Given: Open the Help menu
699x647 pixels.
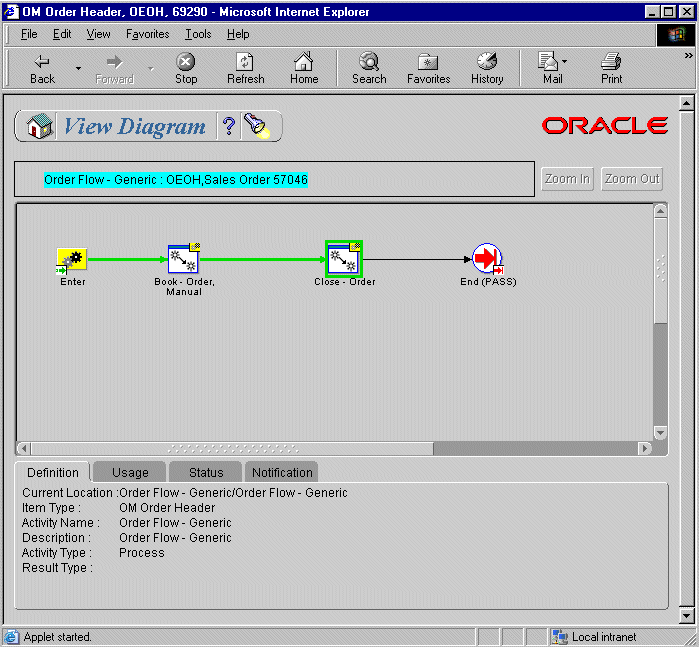Looking at the screenshot, I should pyautogui.click(x=238, y=34).
